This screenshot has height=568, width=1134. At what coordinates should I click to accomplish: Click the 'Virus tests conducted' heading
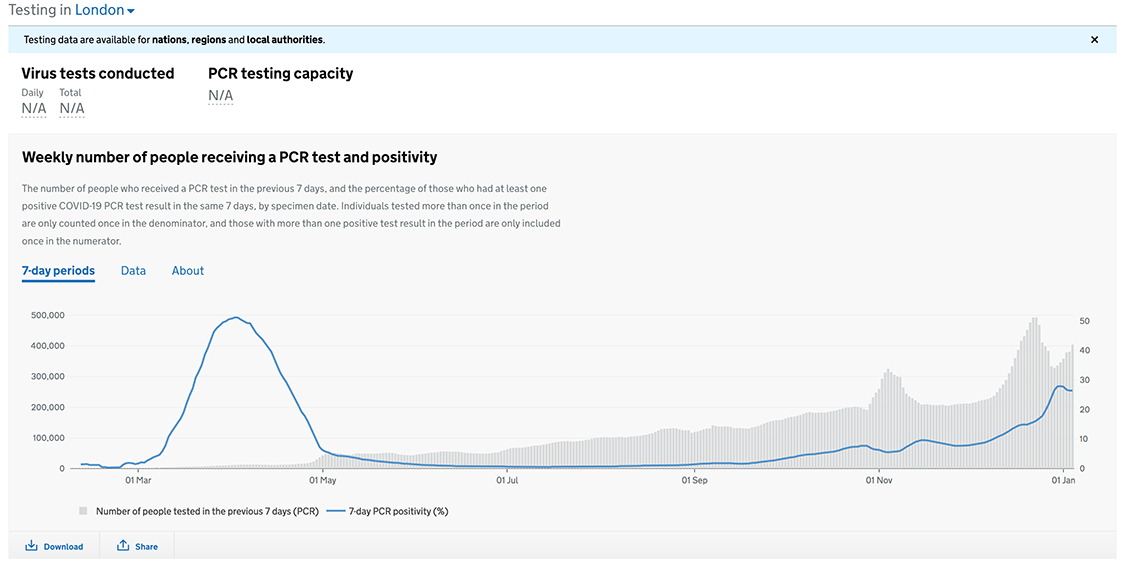pos(98,73)
